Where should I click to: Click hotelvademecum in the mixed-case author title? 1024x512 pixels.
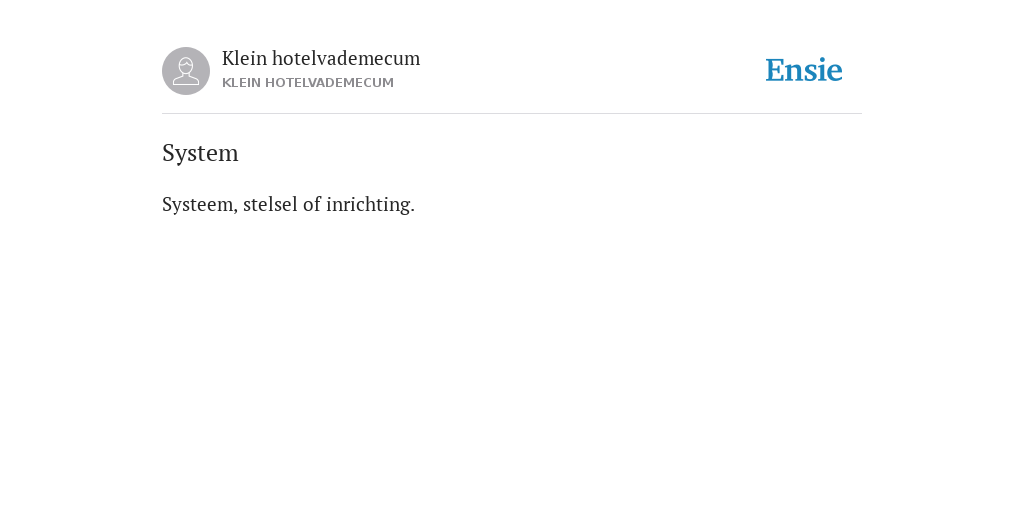[346, 58]
